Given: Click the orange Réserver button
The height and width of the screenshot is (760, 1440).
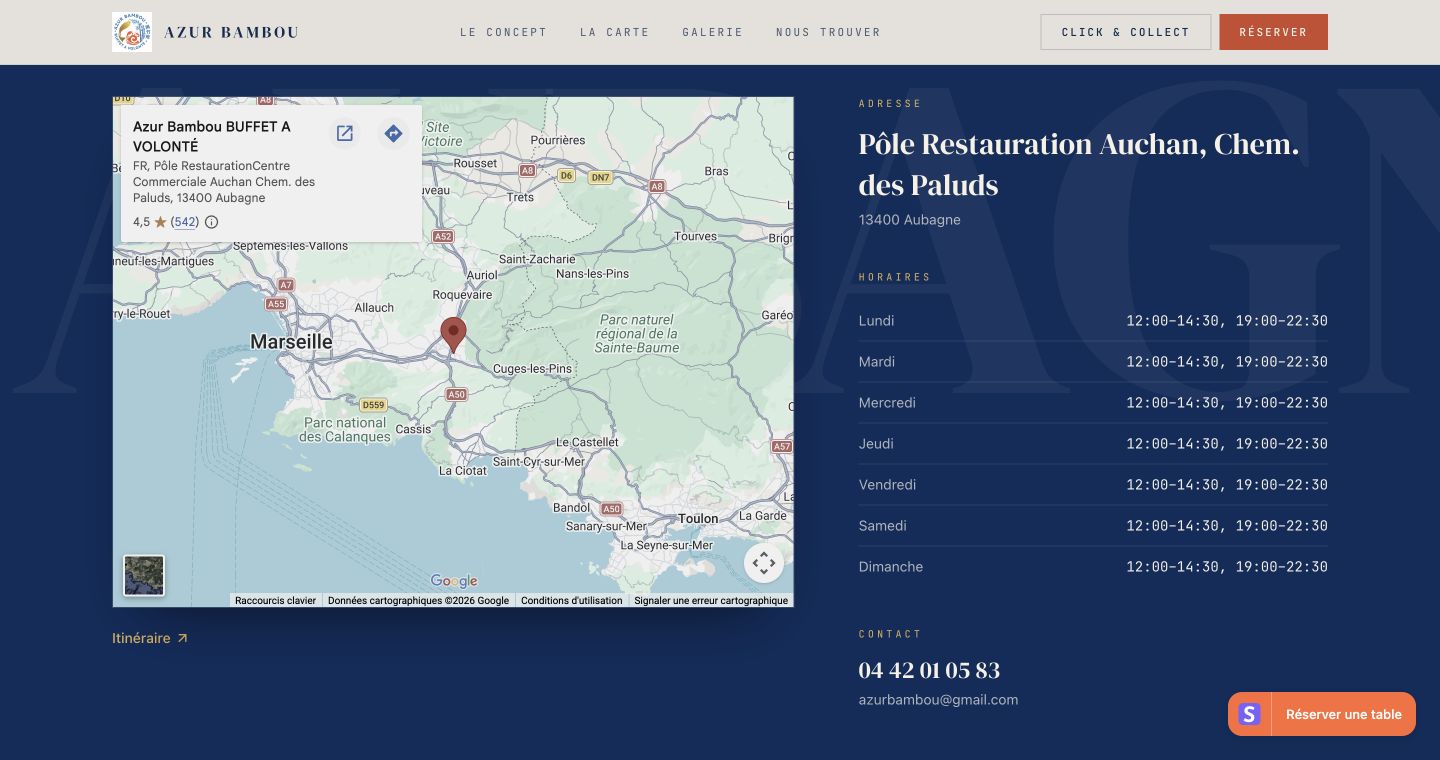Looking at the screenshot, I should click(1274, 32).
